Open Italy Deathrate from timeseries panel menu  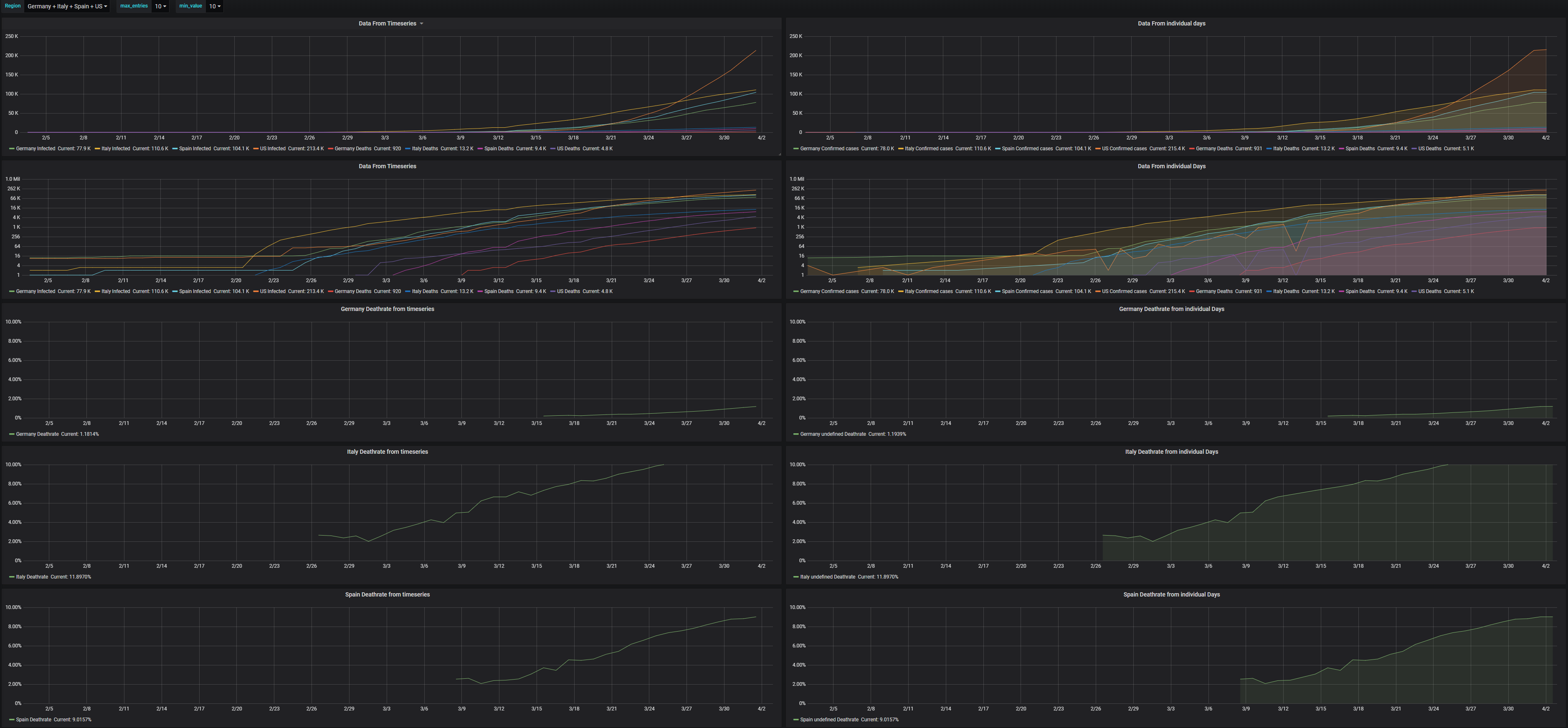click(387, 452)
